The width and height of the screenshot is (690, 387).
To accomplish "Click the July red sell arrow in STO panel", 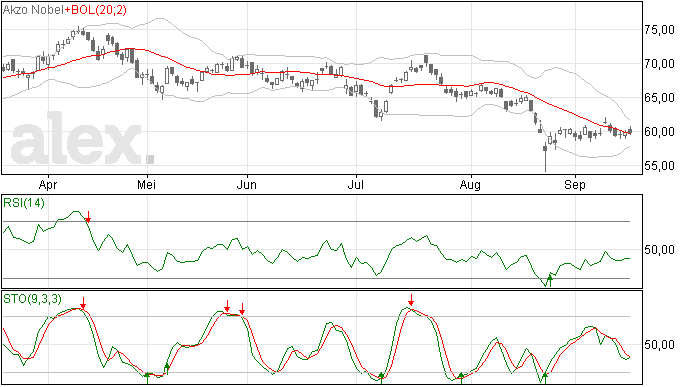I will [411, 300].
